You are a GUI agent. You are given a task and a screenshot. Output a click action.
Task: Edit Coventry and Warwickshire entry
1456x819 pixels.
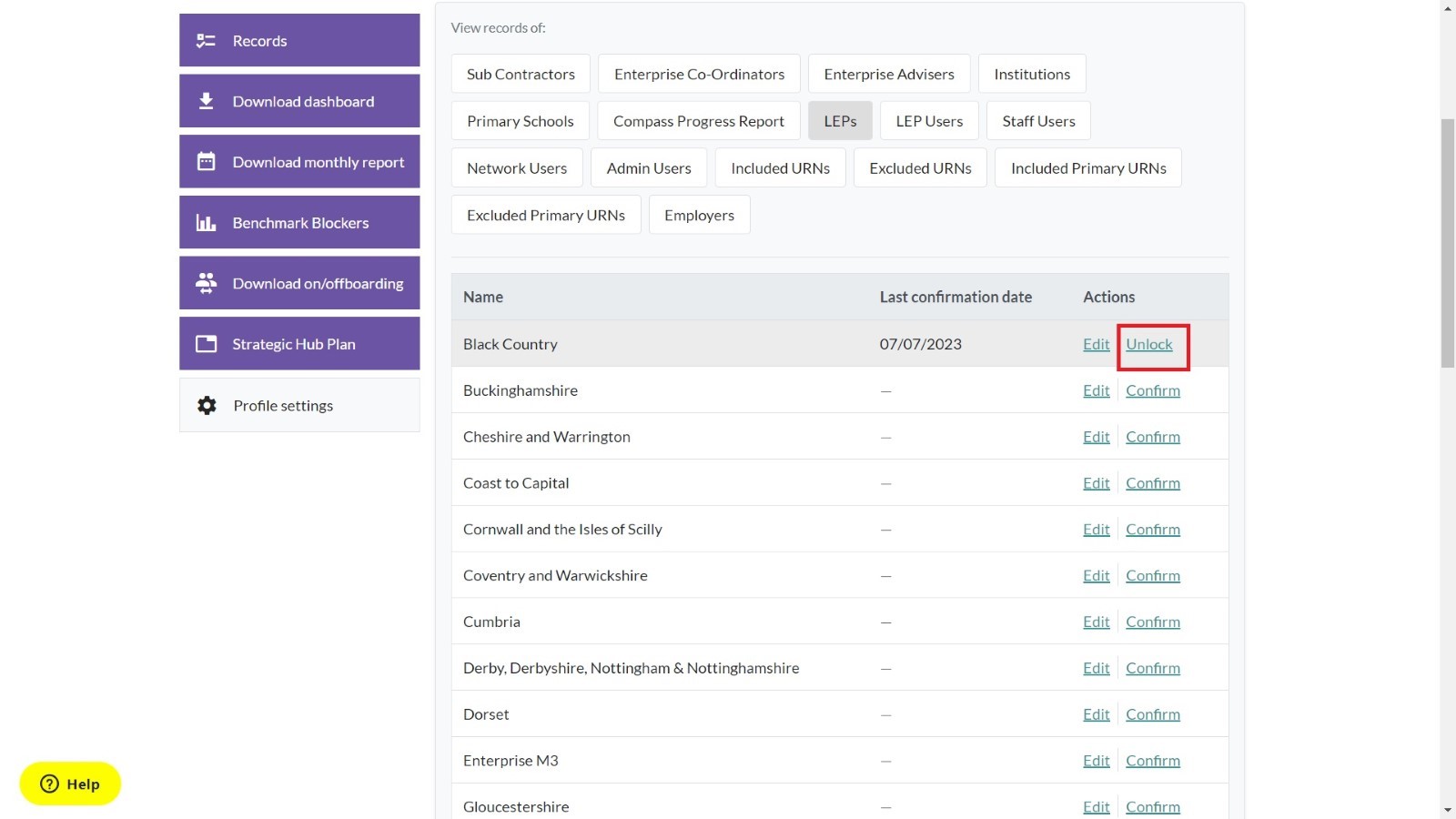coord(1097,575)
